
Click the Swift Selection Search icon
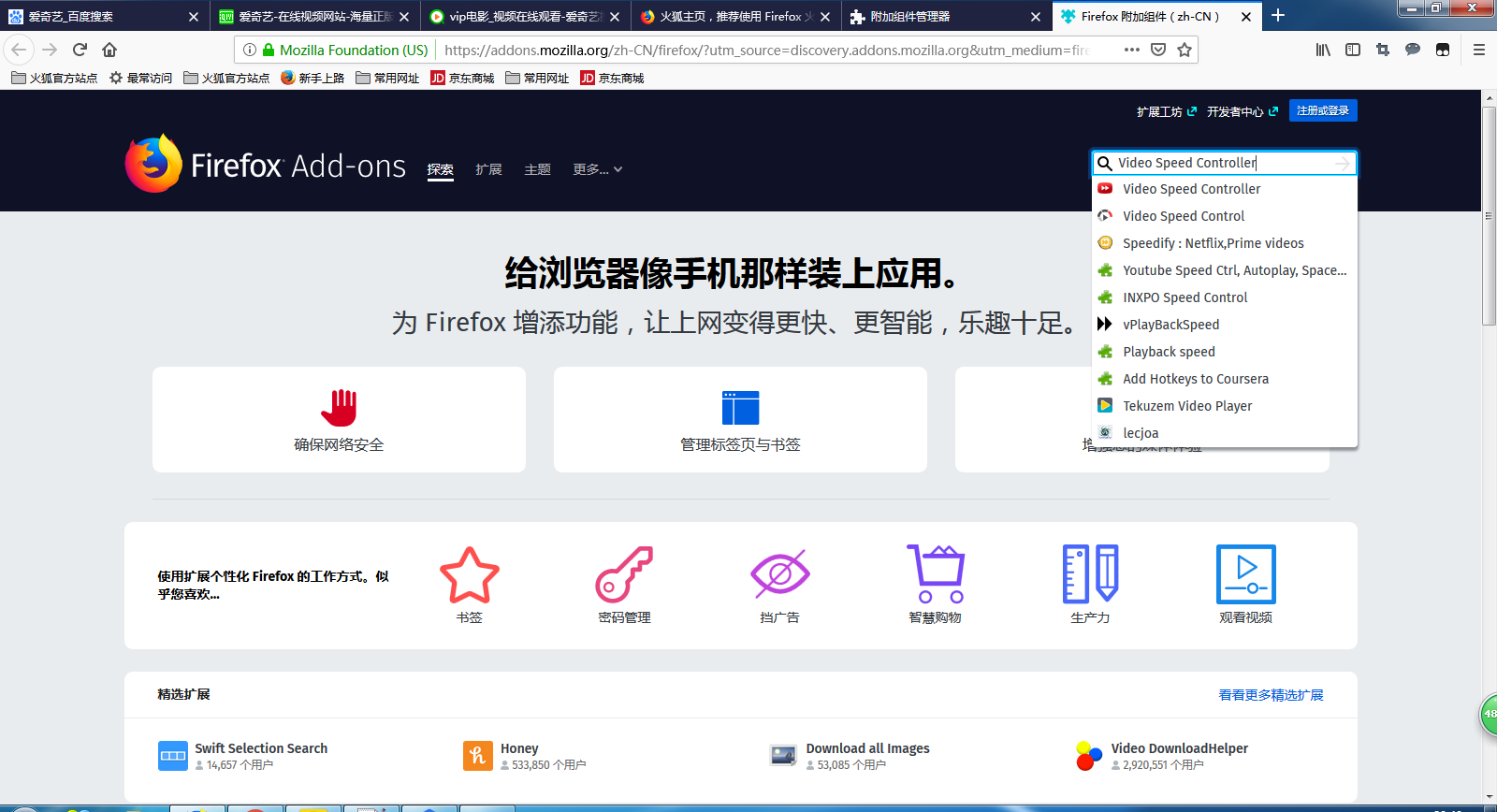tap(173, 756)
